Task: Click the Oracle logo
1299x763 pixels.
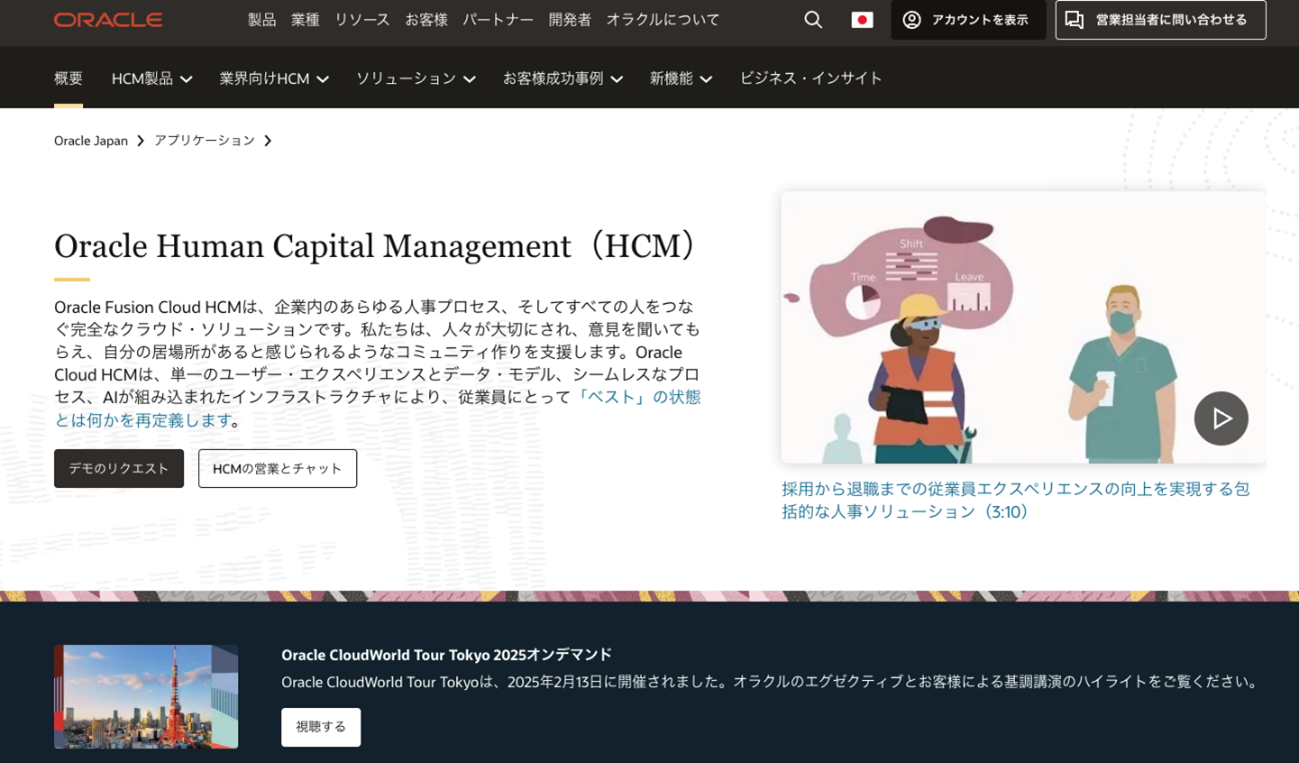Action: [x=108, y=20]
